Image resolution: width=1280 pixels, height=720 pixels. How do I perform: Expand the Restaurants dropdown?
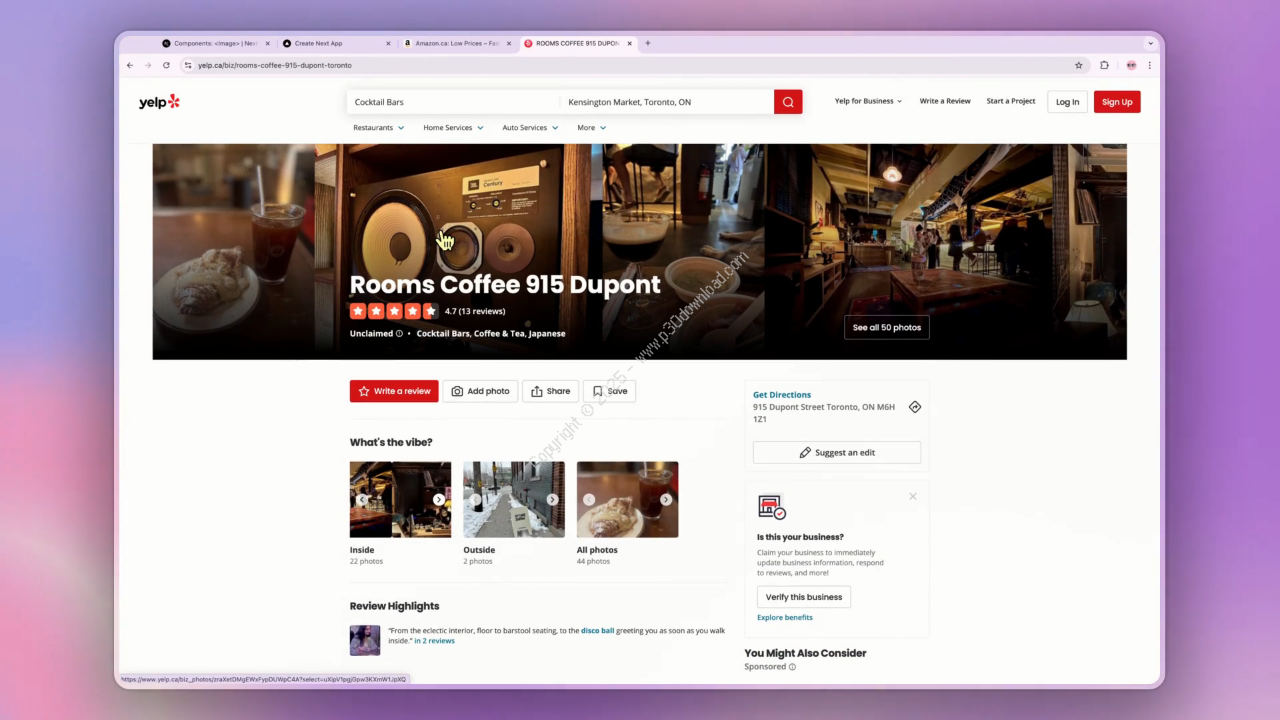(378, 128)
